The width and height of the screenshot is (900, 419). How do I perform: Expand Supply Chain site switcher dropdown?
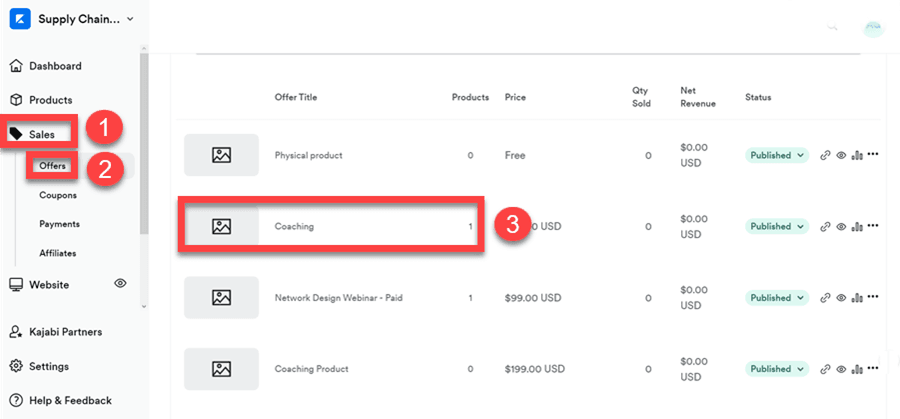131,19
